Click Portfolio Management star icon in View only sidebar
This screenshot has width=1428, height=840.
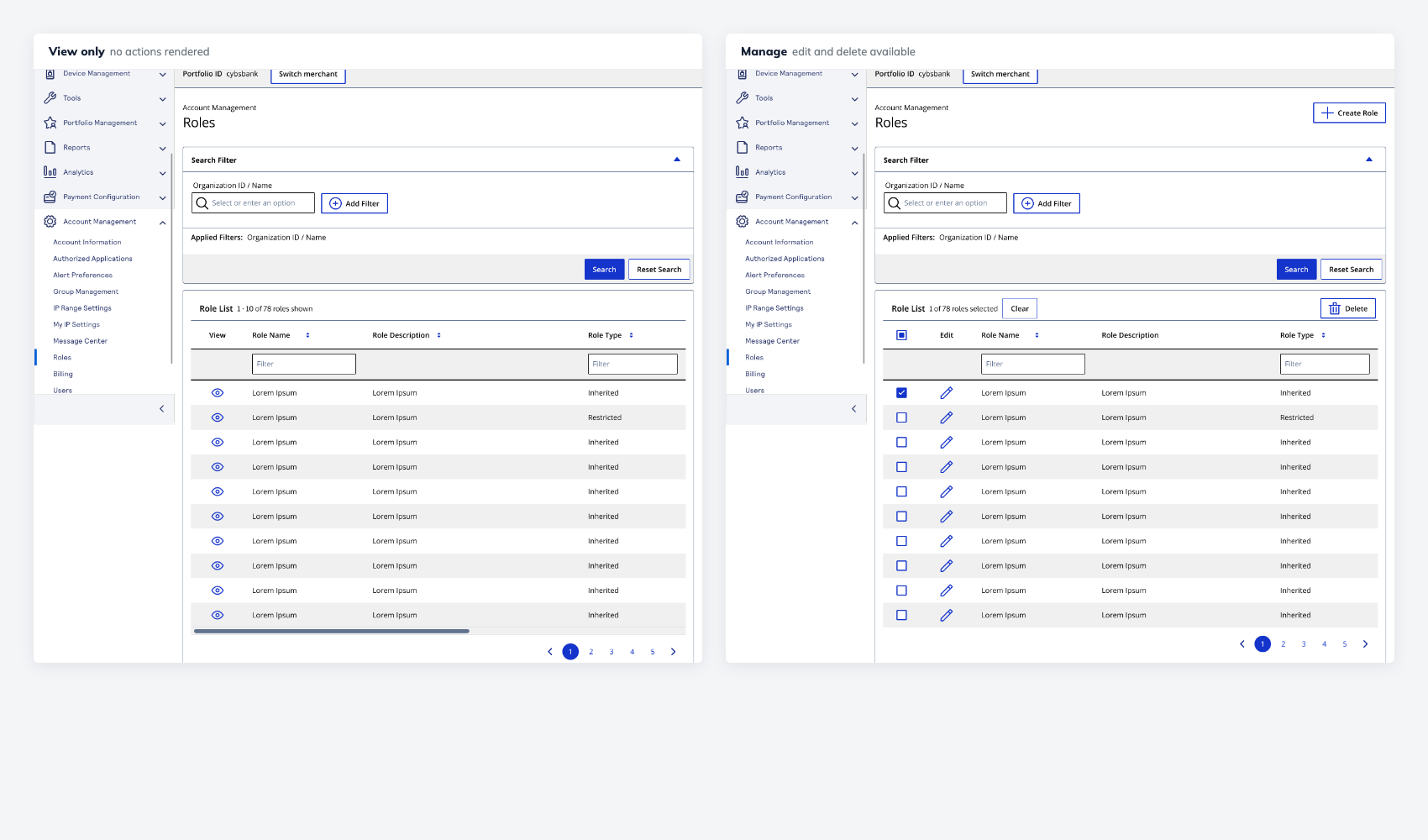tap(50, 123)
